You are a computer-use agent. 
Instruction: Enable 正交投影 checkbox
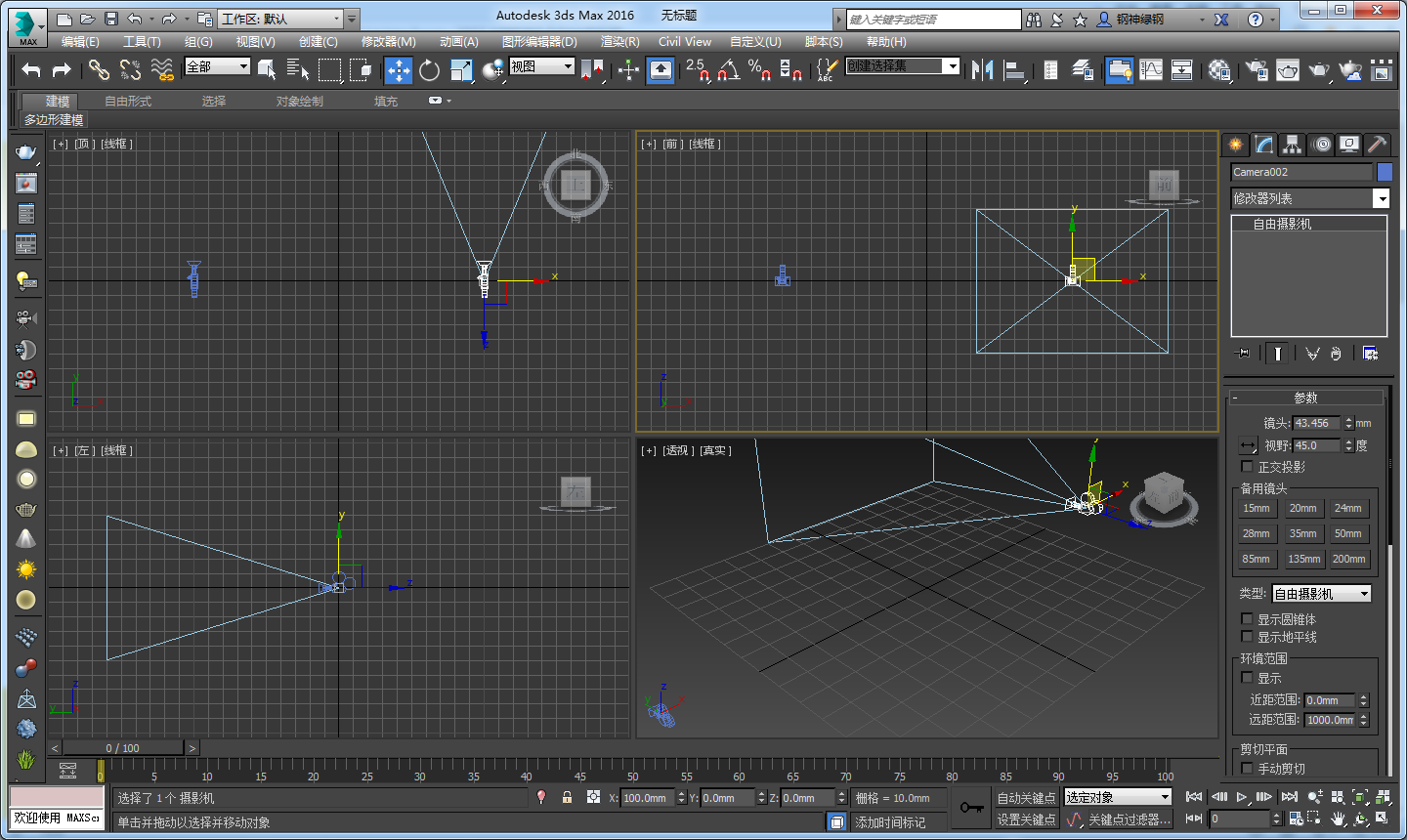tap(1247, 467)
